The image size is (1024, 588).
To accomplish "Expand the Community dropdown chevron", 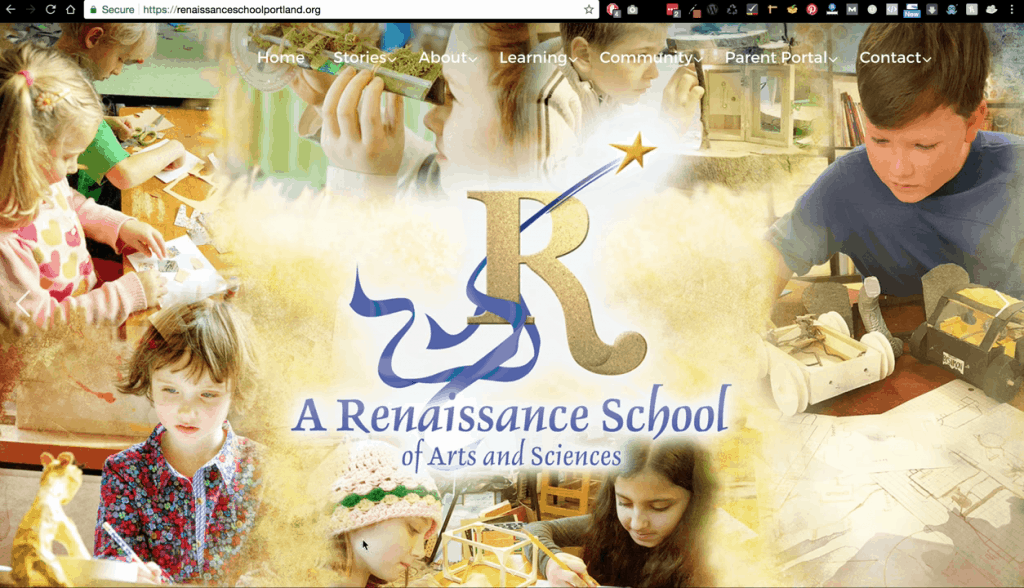I will tap(699, 59).
